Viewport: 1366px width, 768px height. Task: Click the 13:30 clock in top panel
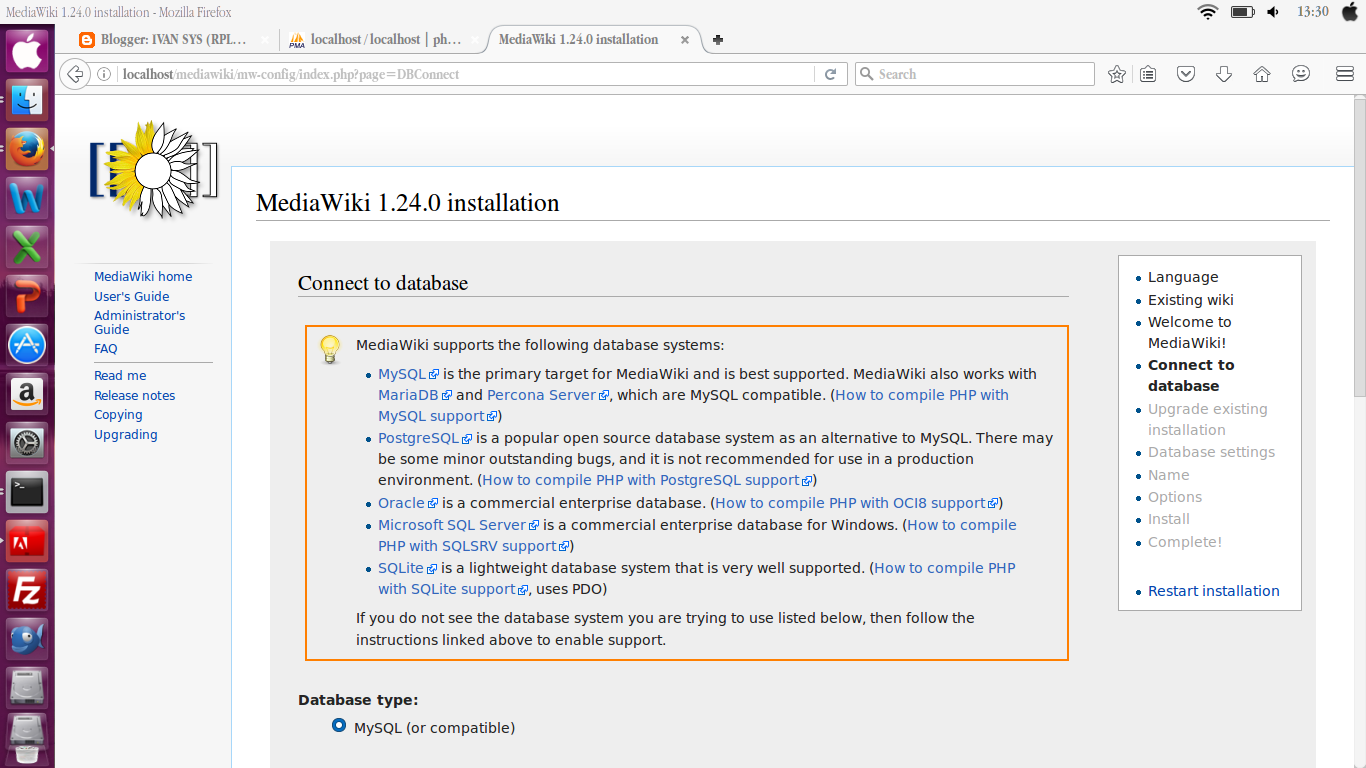point(1312,12)
